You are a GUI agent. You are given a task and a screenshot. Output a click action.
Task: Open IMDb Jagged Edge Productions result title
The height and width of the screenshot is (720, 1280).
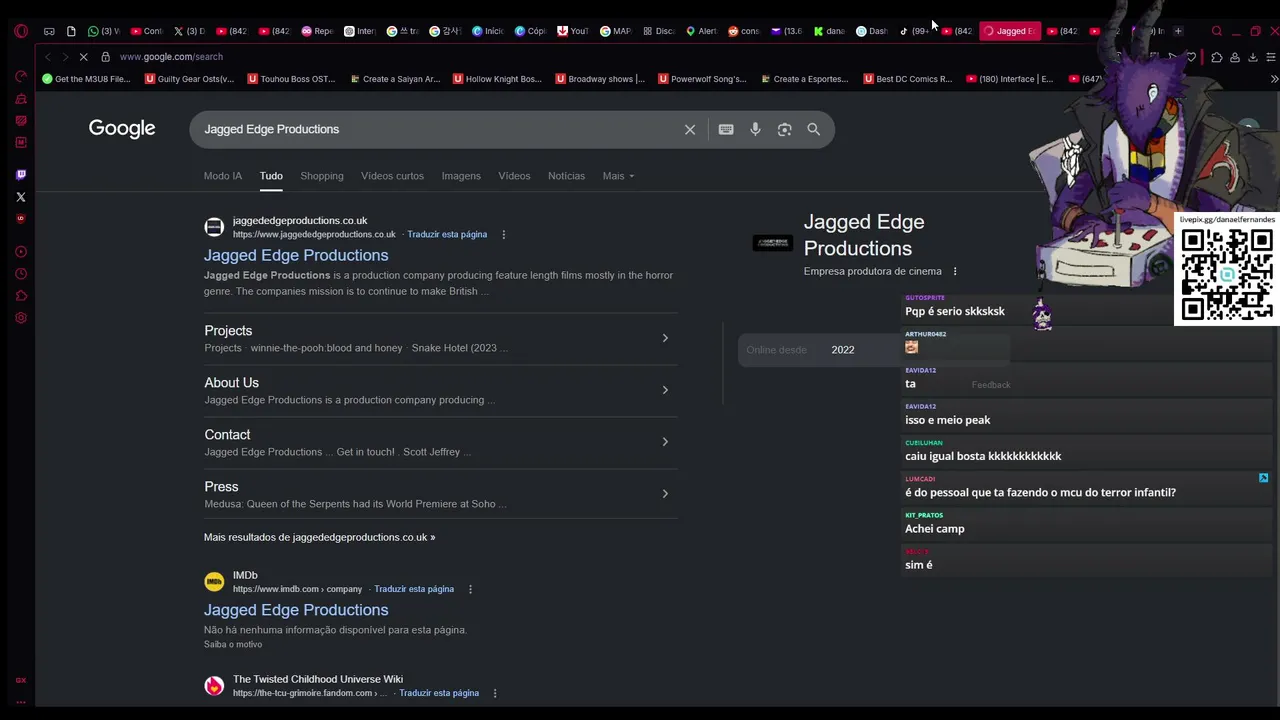(x=296, y=610)
